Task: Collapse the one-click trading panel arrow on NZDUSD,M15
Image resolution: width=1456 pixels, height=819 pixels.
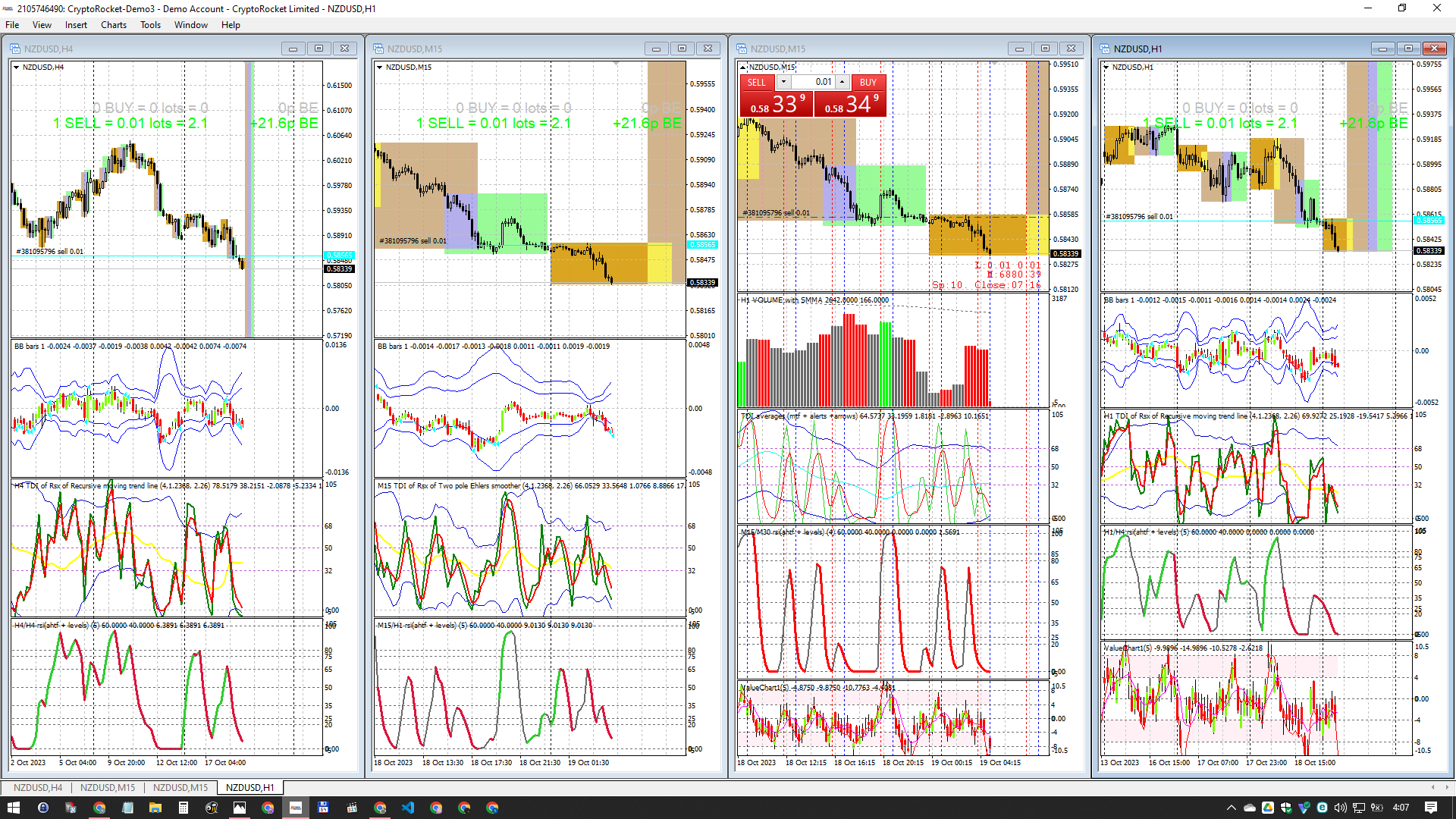Action: pos(743,67)
